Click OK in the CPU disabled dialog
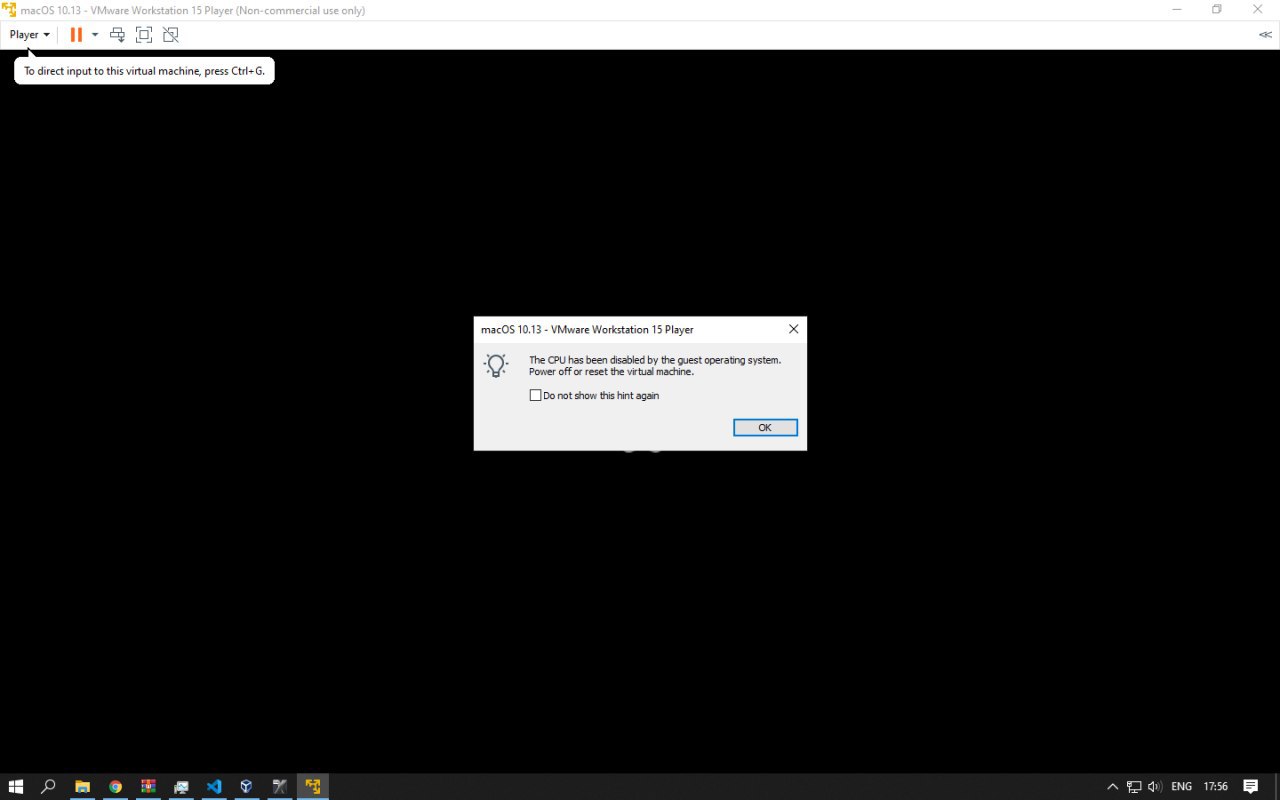The image size is (1280, 800). tap(765, 427)
